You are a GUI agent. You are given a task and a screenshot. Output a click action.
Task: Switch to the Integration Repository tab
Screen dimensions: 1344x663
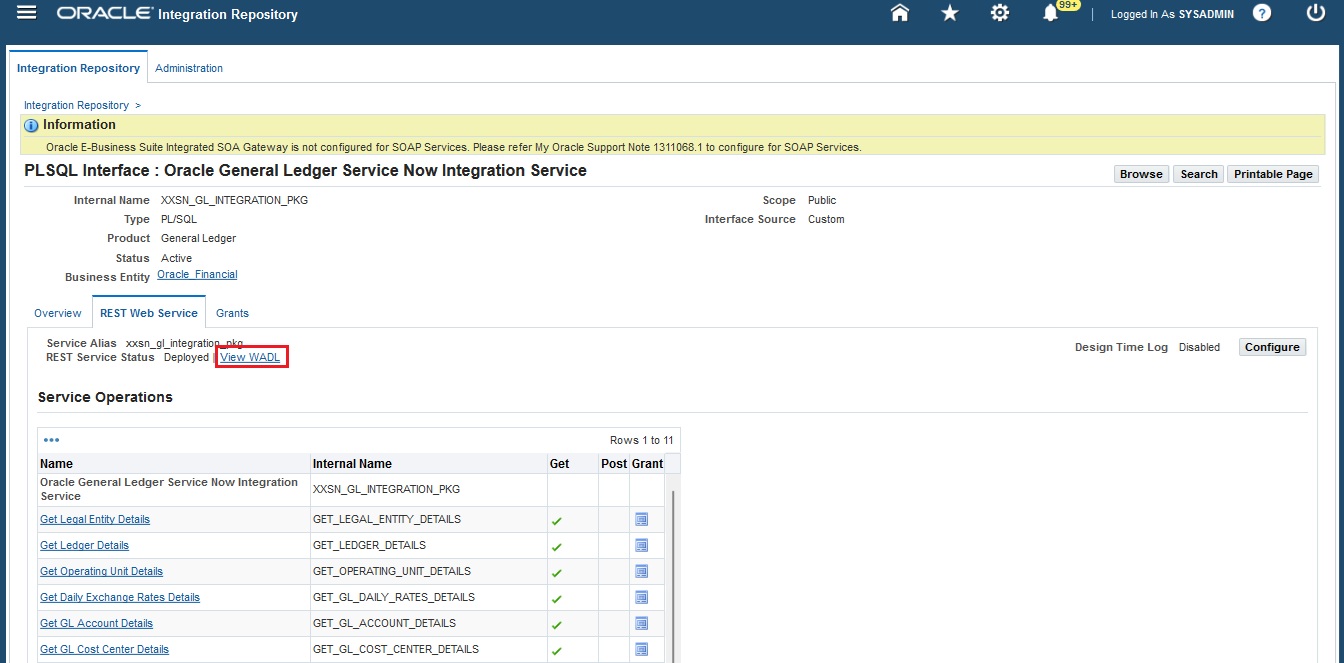click(78, 68)
